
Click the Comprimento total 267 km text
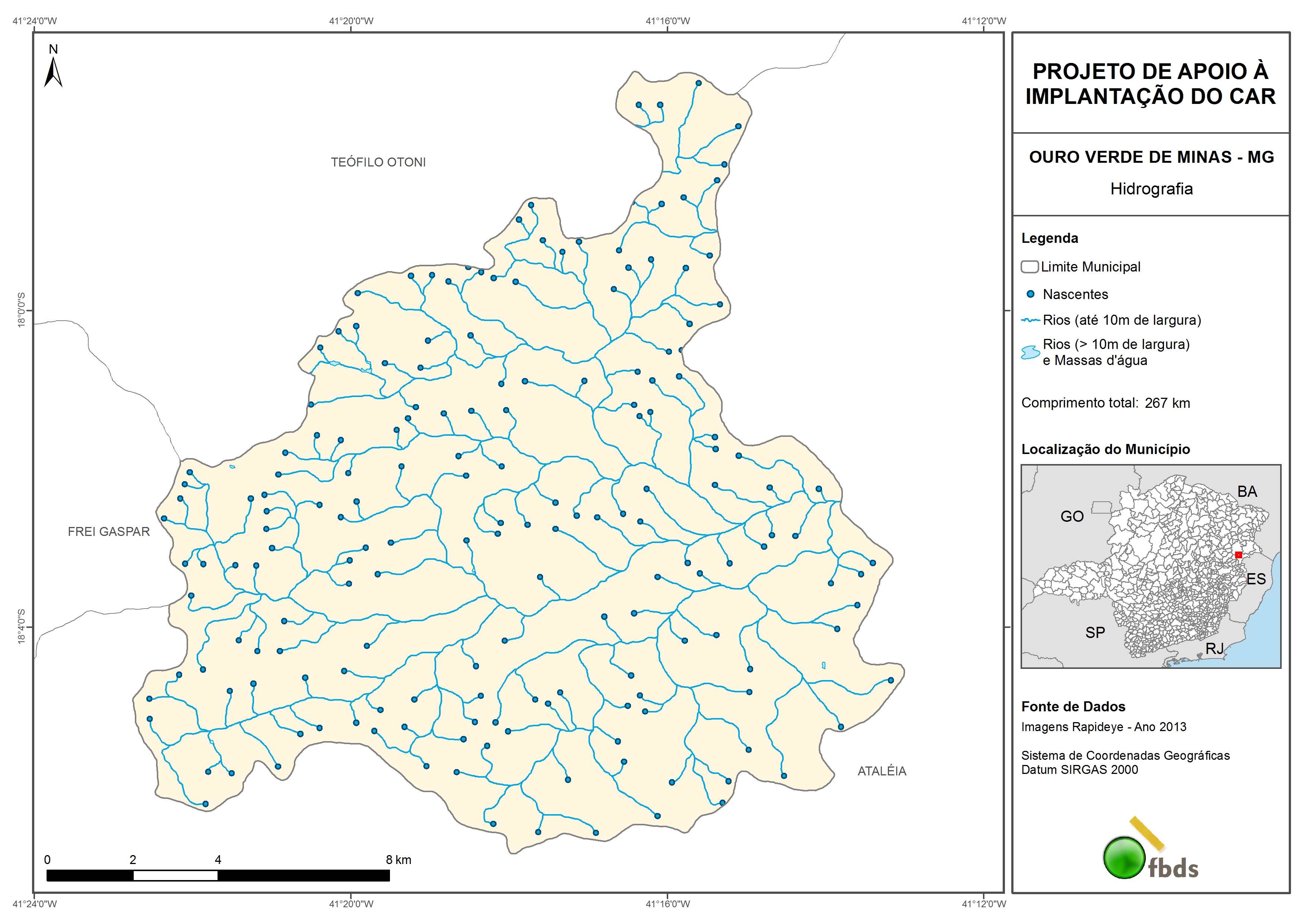(1105, 403)
